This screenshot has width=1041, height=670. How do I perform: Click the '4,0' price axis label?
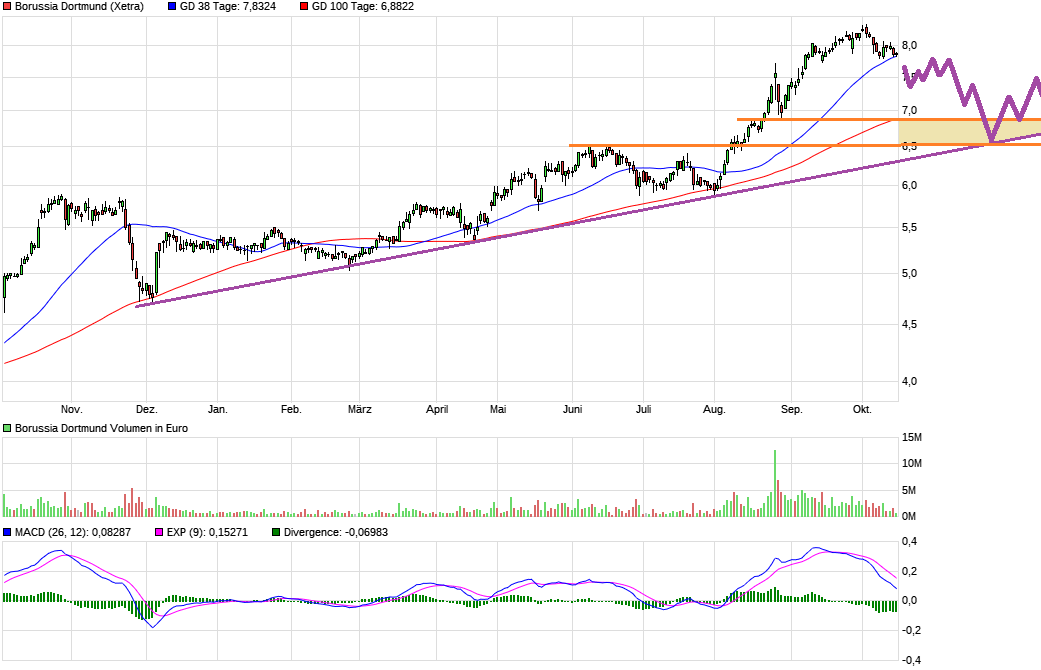(910, 381)
